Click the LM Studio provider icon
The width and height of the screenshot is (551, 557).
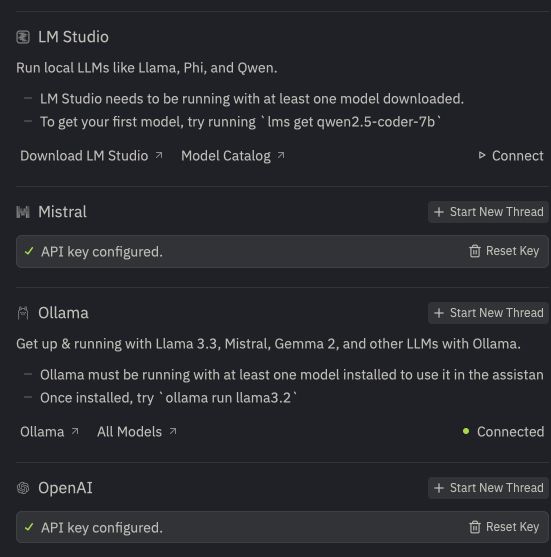[23, 37]
